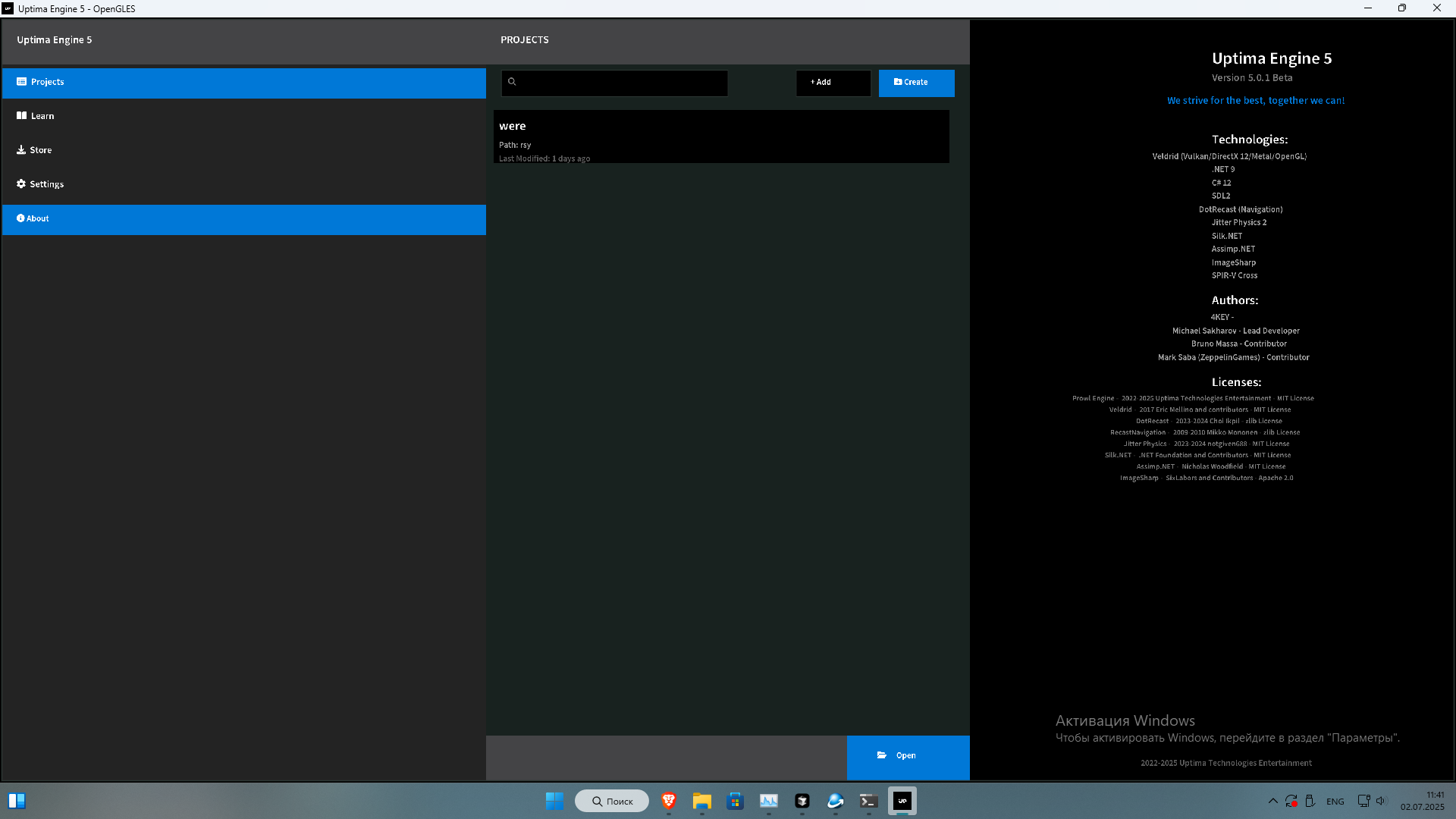Click '2022-2025 Uptima Technologies Entertainment' footer
Viewport: 1456px width, 819px height.
click(x=1226, y=764)
